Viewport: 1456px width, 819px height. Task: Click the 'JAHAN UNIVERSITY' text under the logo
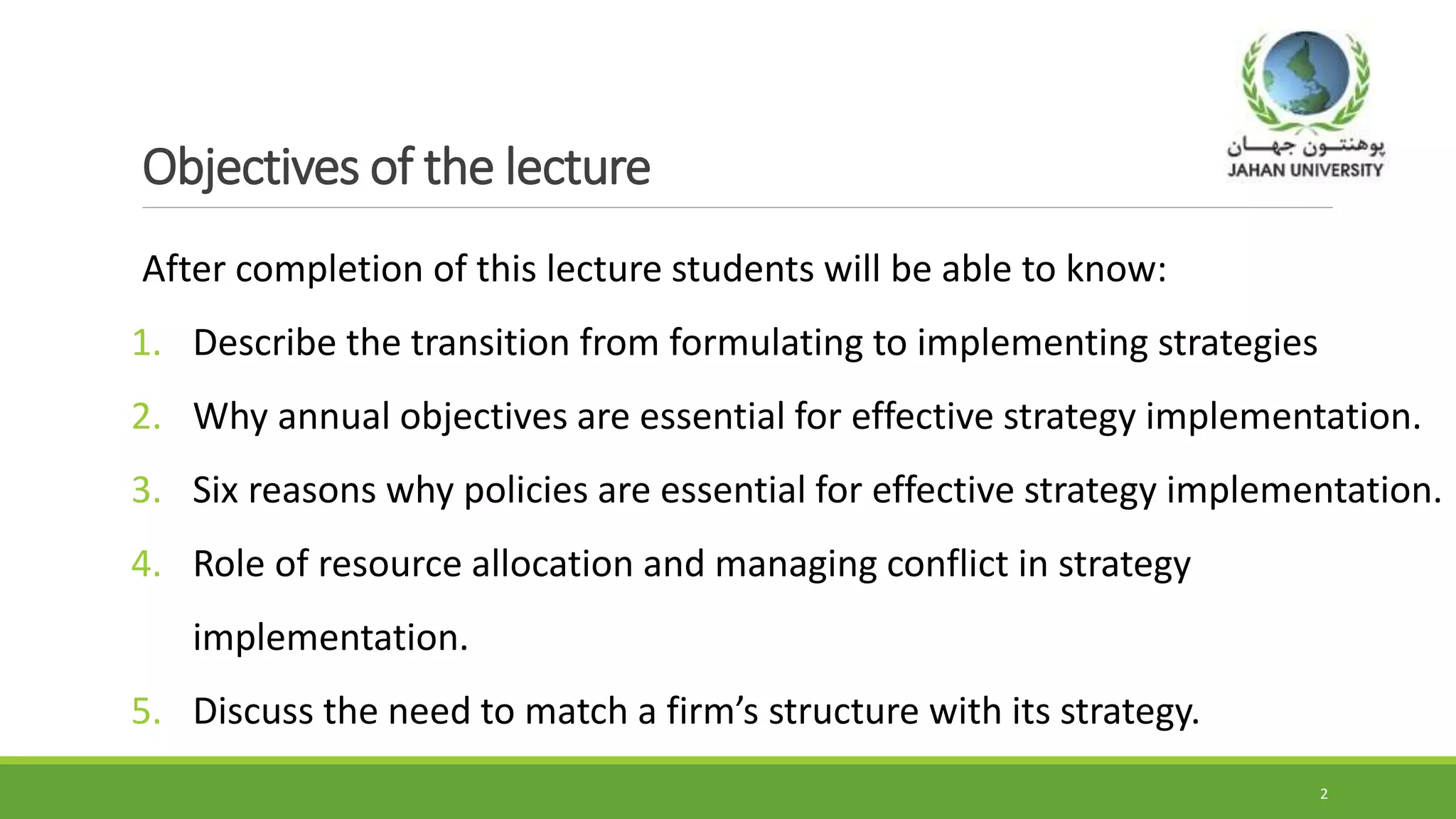coord(1305,171)
